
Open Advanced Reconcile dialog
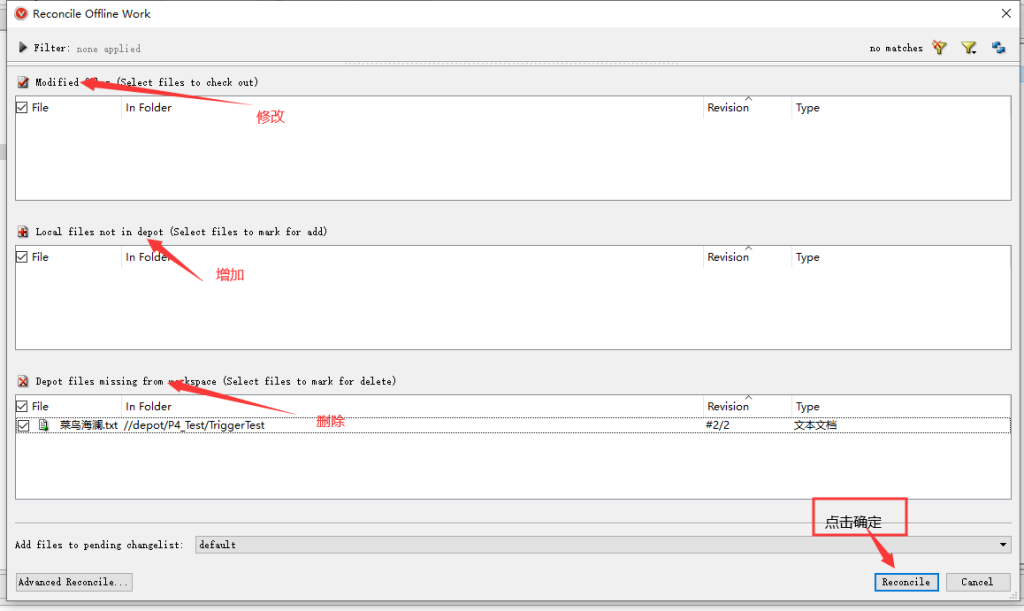(x=74, y=582)
